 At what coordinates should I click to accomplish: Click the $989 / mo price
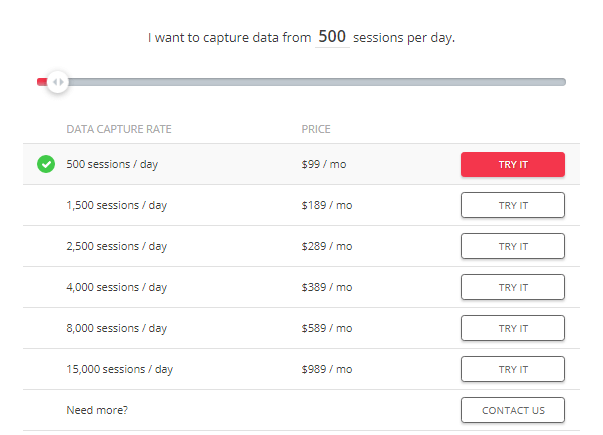(327, 369)
